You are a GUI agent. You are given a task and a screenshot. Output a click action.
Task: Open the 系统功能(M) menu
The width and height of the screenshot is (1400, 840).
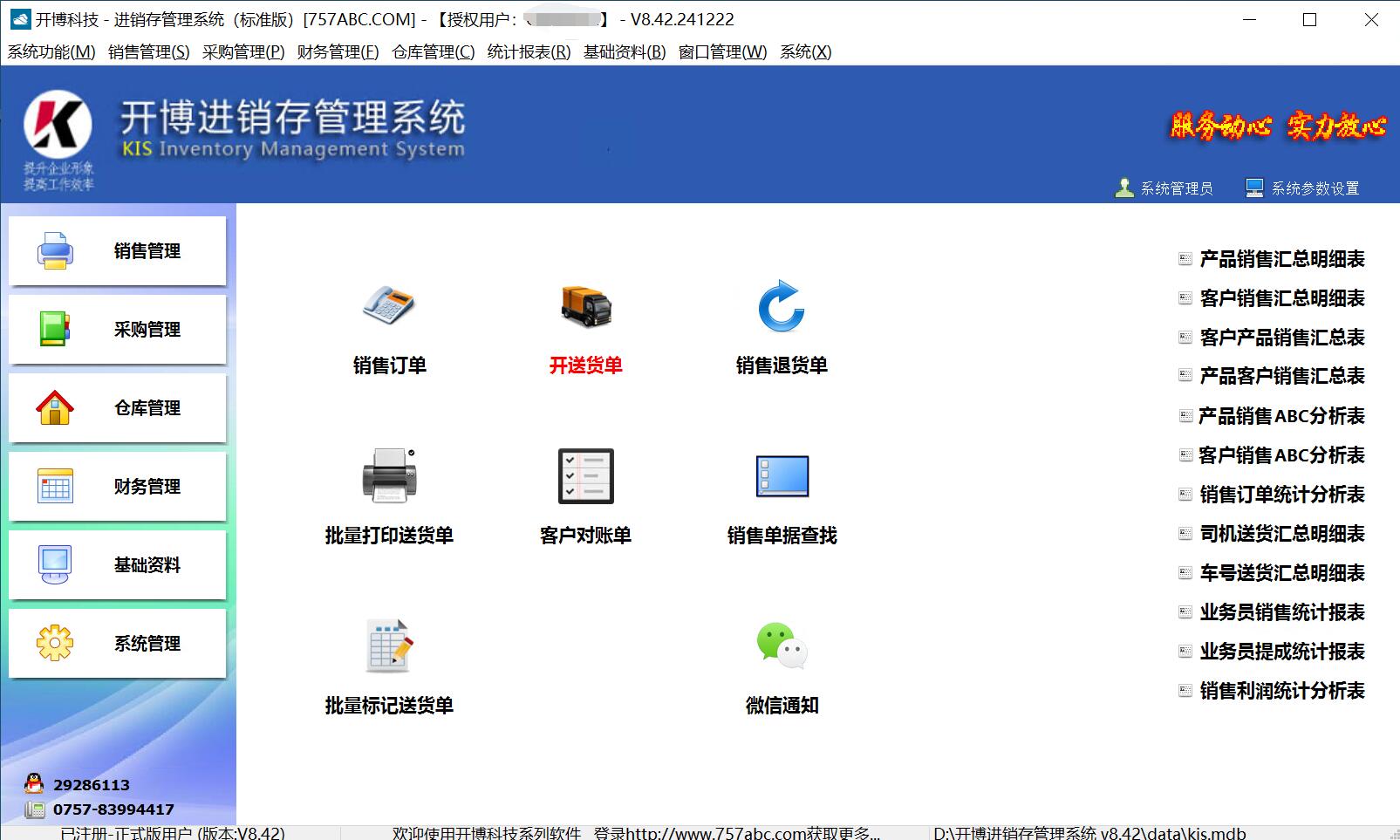(51, 52)
